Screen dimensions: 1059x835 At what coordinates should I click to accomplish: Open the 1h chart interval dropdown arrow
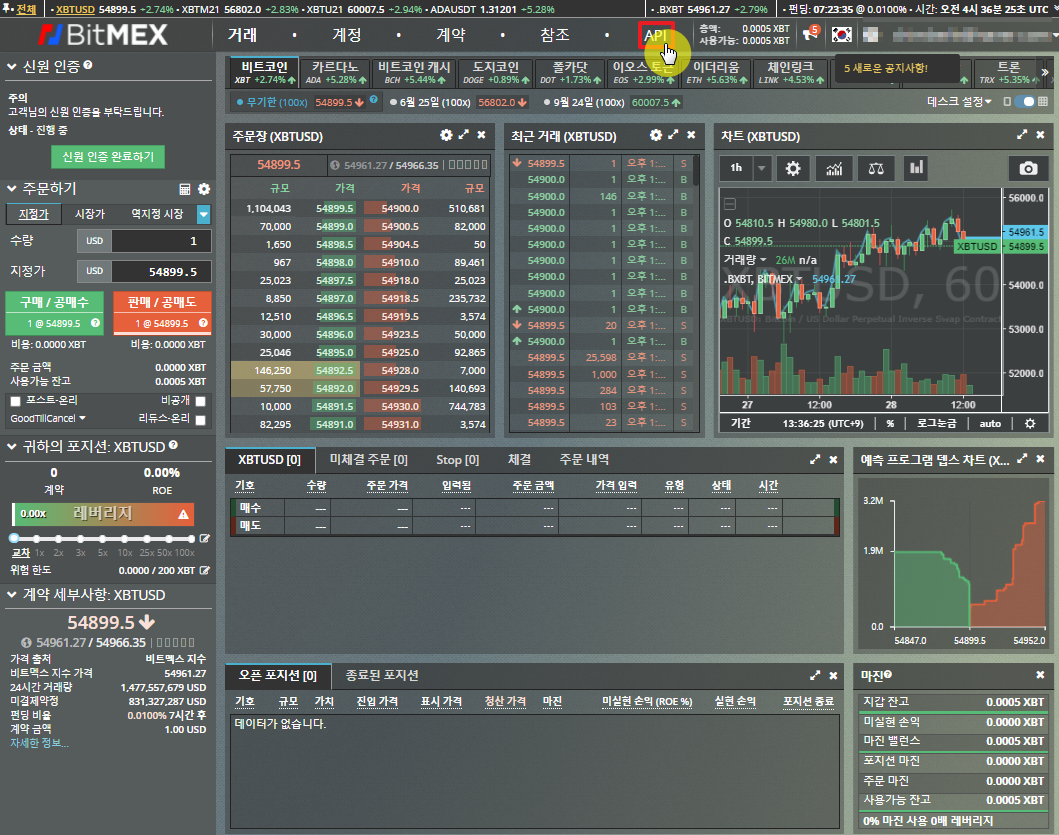point(763,168)
